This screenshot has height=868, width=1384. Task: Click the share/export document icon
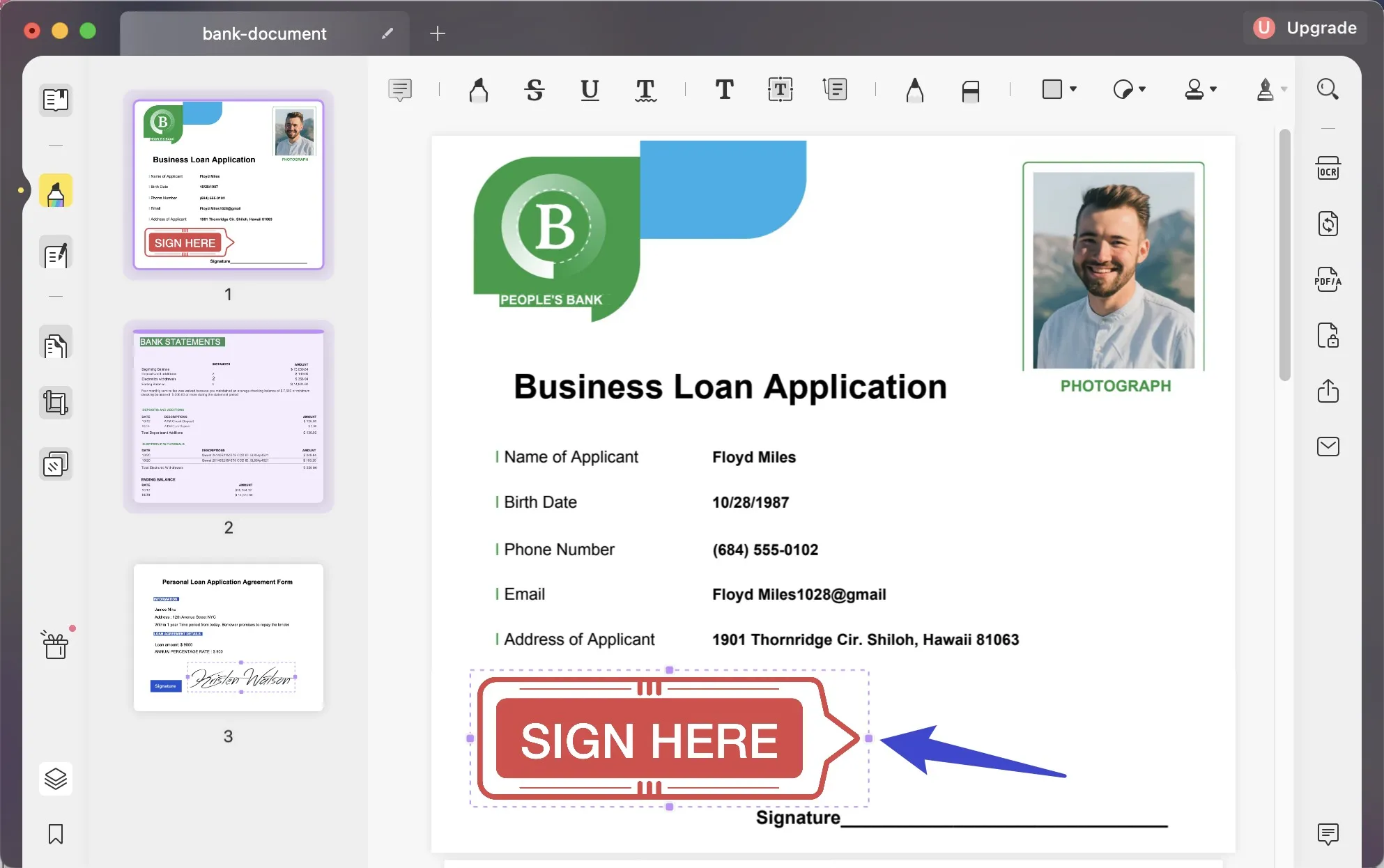[1328, 390]
